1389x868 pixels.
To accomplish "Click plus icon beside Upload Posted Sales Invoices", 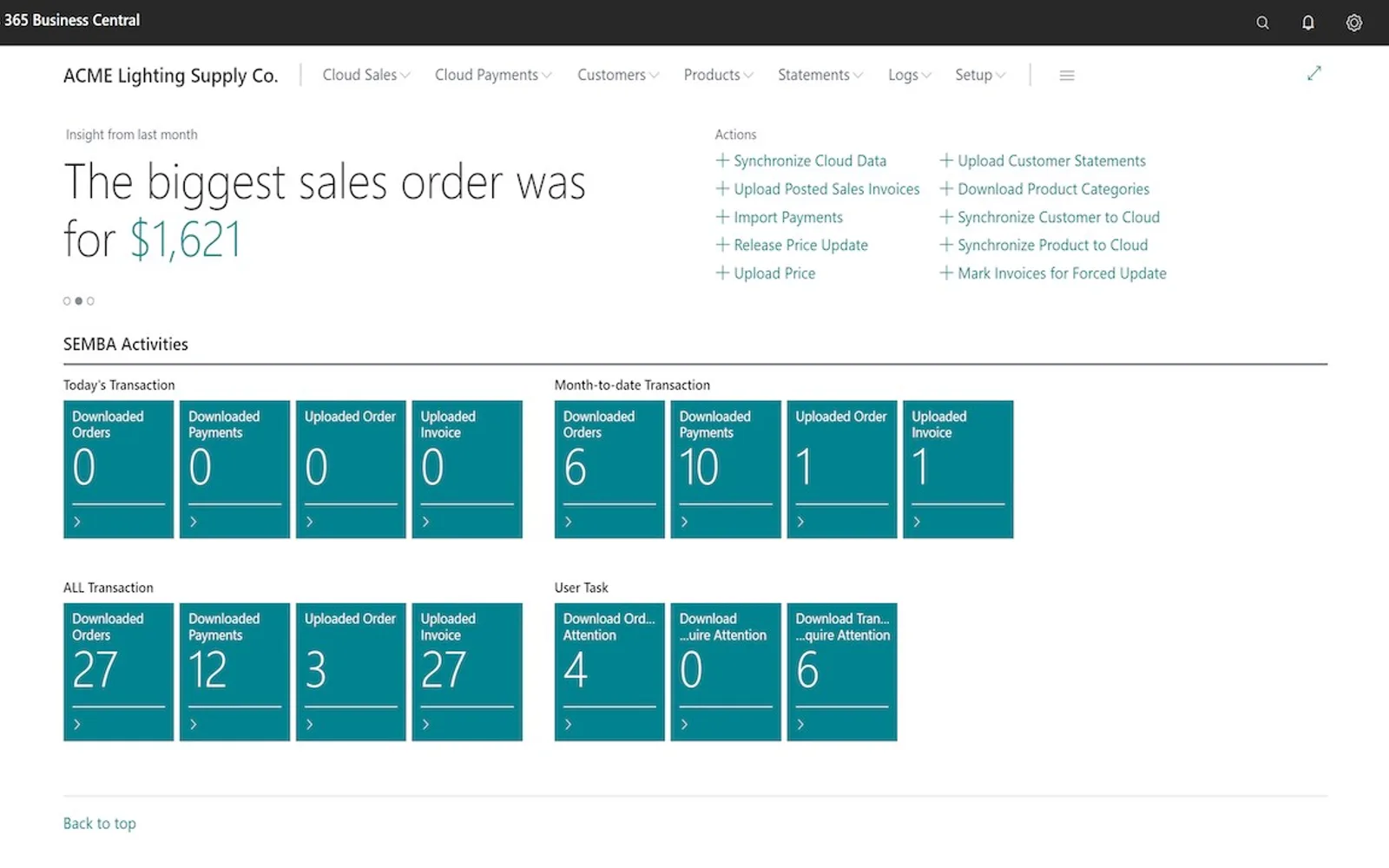I will coord(722,188).
